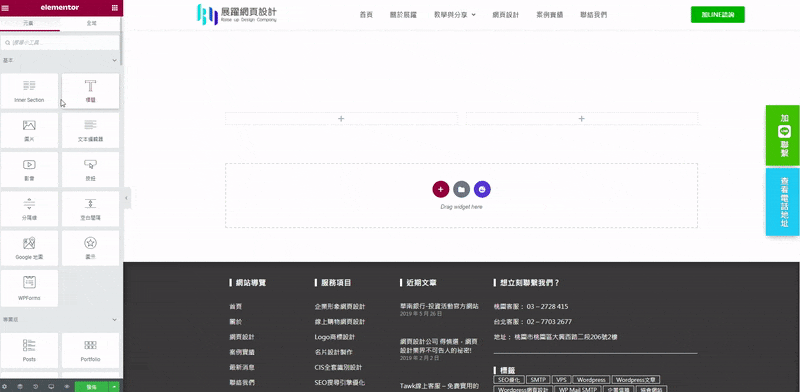Open footer link 名片設計製作
The width and height of the screenshot is (800, 392).
(x=334, y=352)
